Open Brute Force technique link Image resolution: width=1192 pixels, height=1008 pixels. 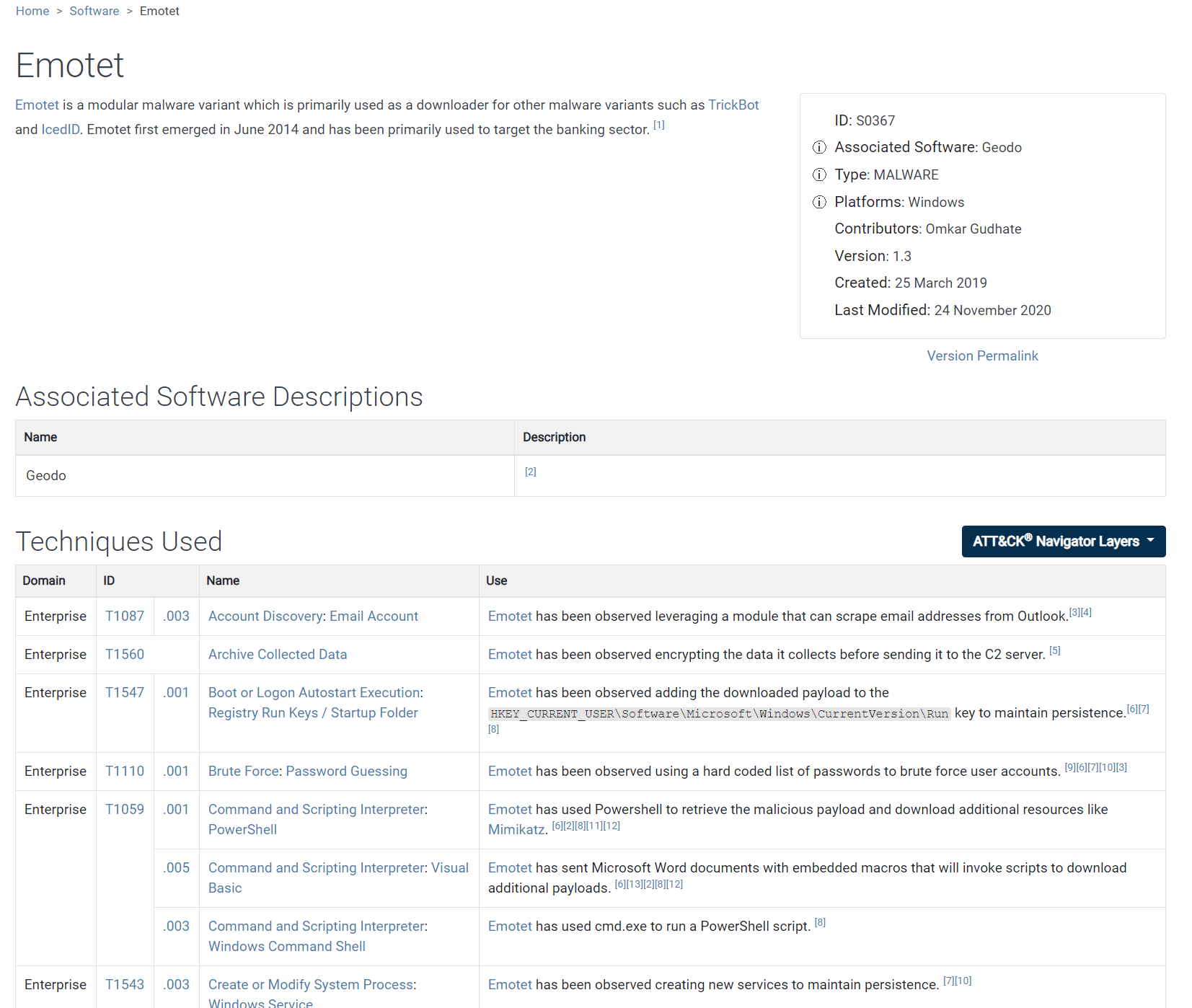point(244,772)
